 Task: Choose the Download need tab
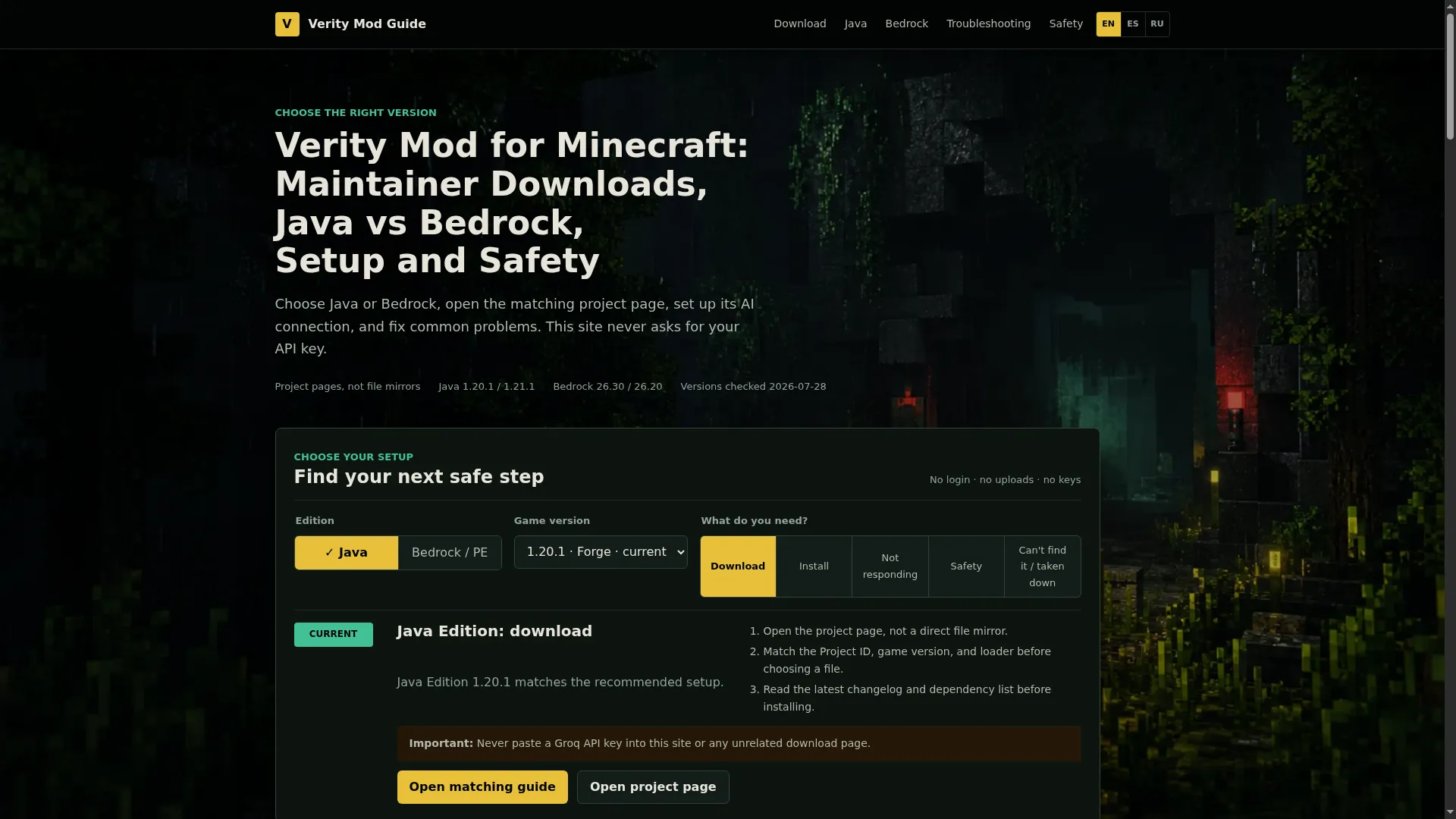[738, 566]
